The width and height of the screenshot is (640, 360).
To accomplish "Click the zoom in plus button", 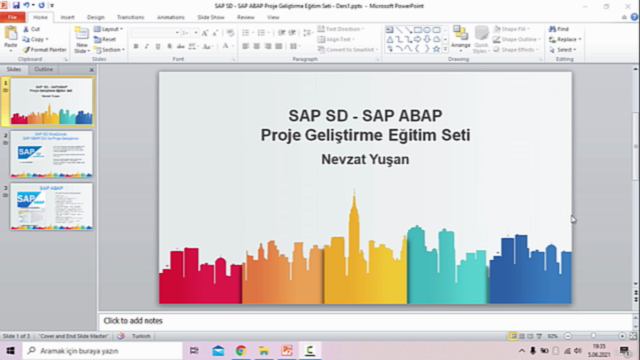I will [622, 336].
